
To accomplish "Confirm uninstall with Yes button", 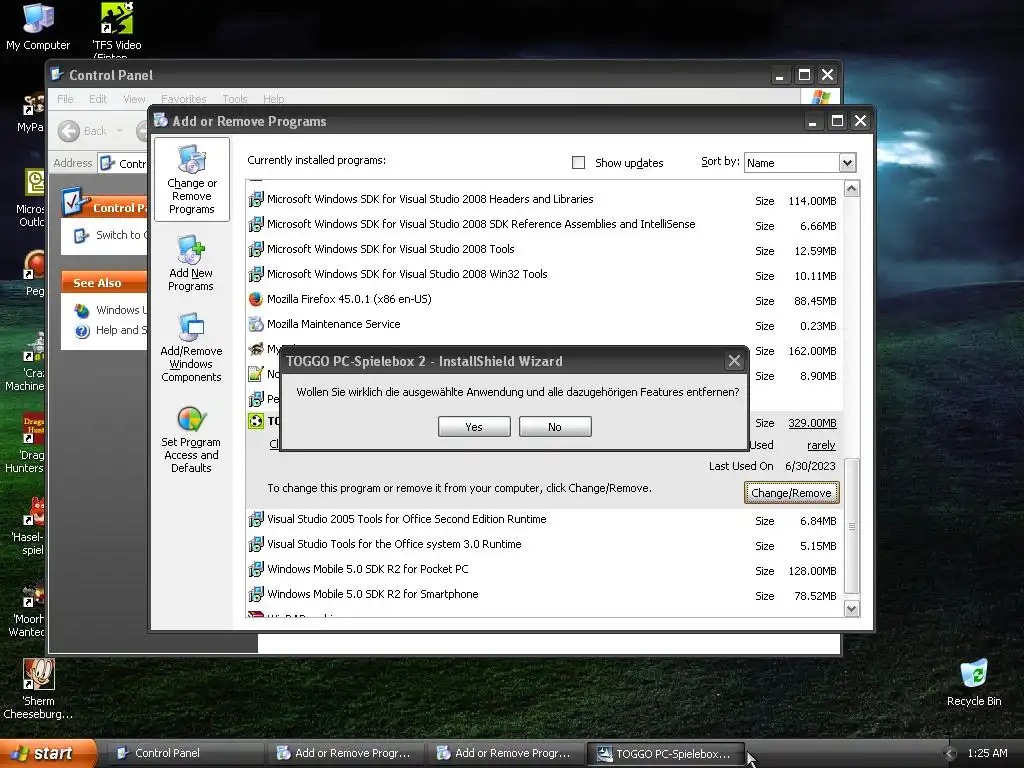I will coord(474,426).
